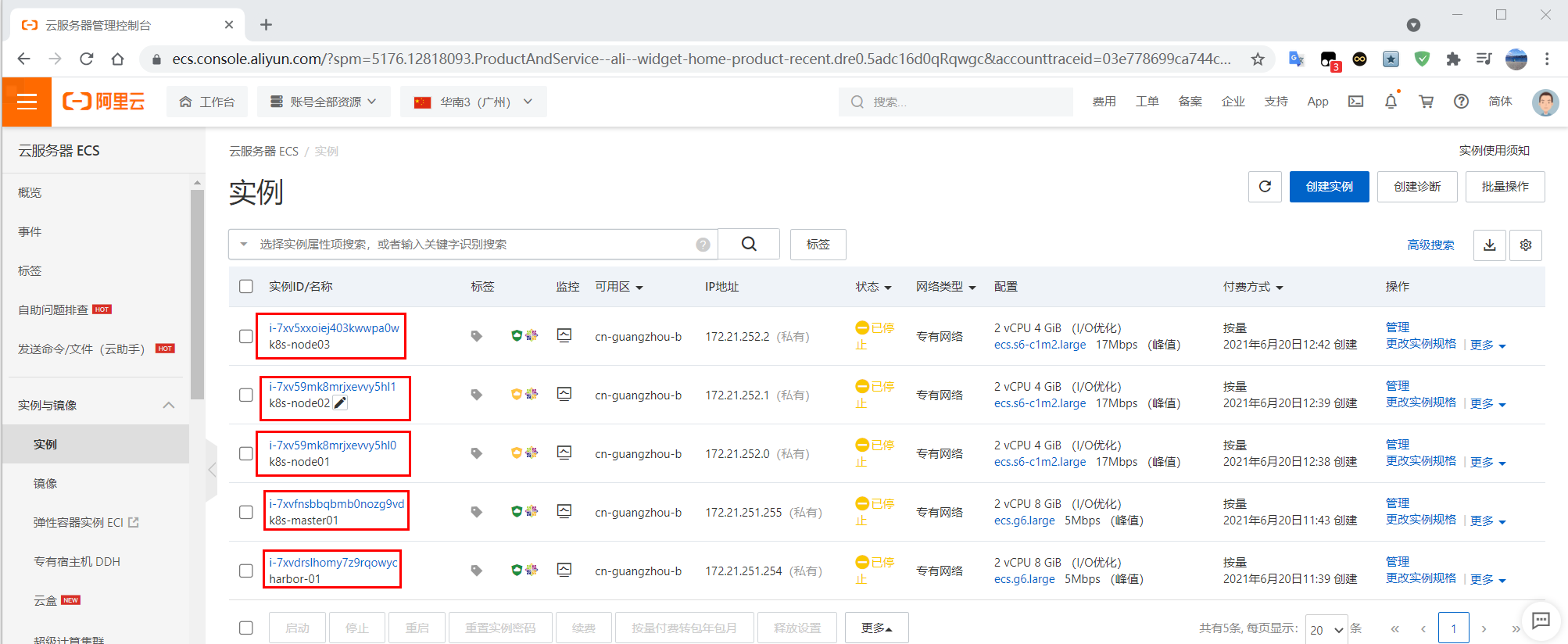The width and height of the screenshot is (1568, 644).
Task: Click the 标签 filter button
Action: 818,245
